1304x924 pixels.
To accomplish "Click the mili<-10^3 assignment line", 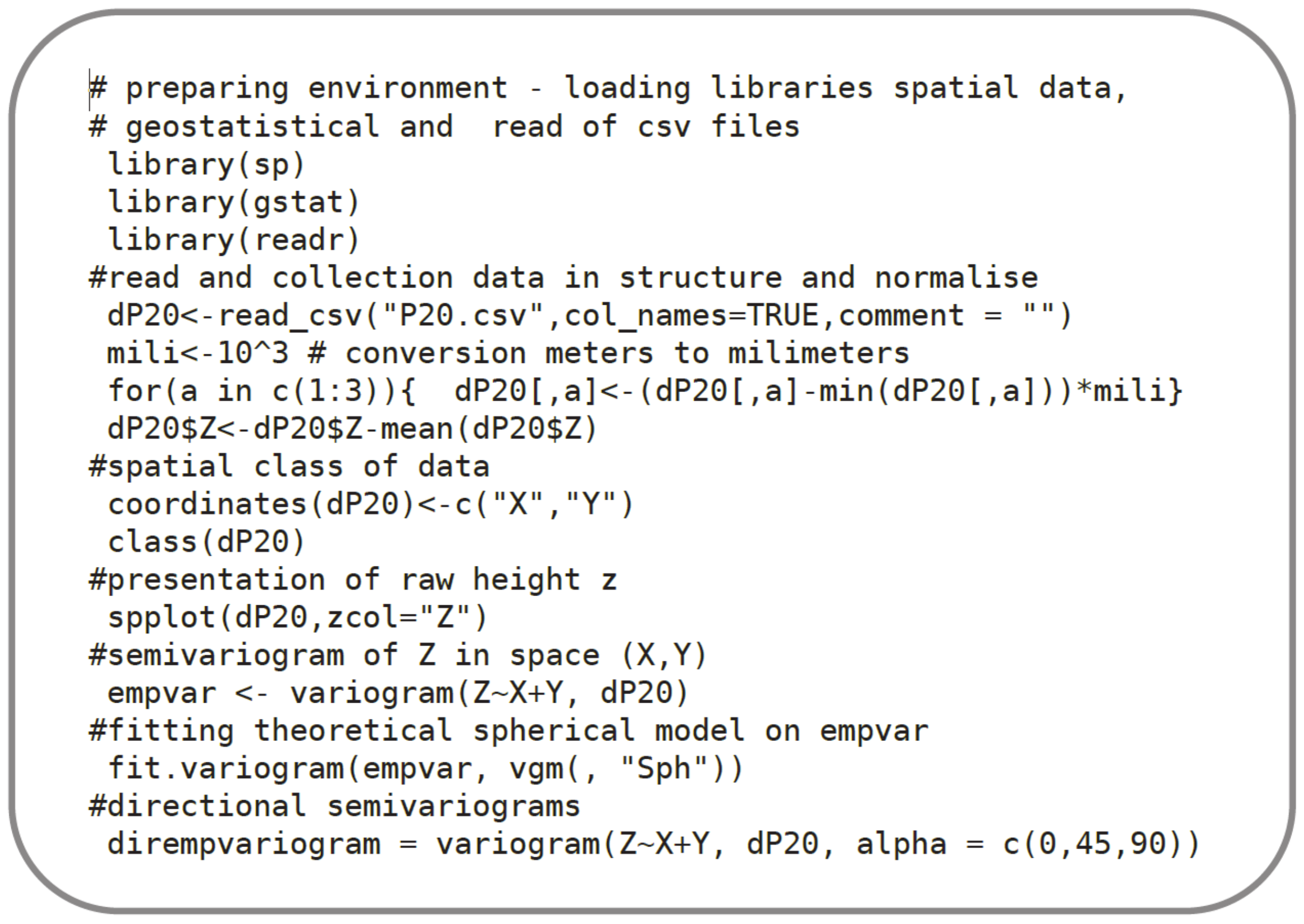I will [508, 353].
